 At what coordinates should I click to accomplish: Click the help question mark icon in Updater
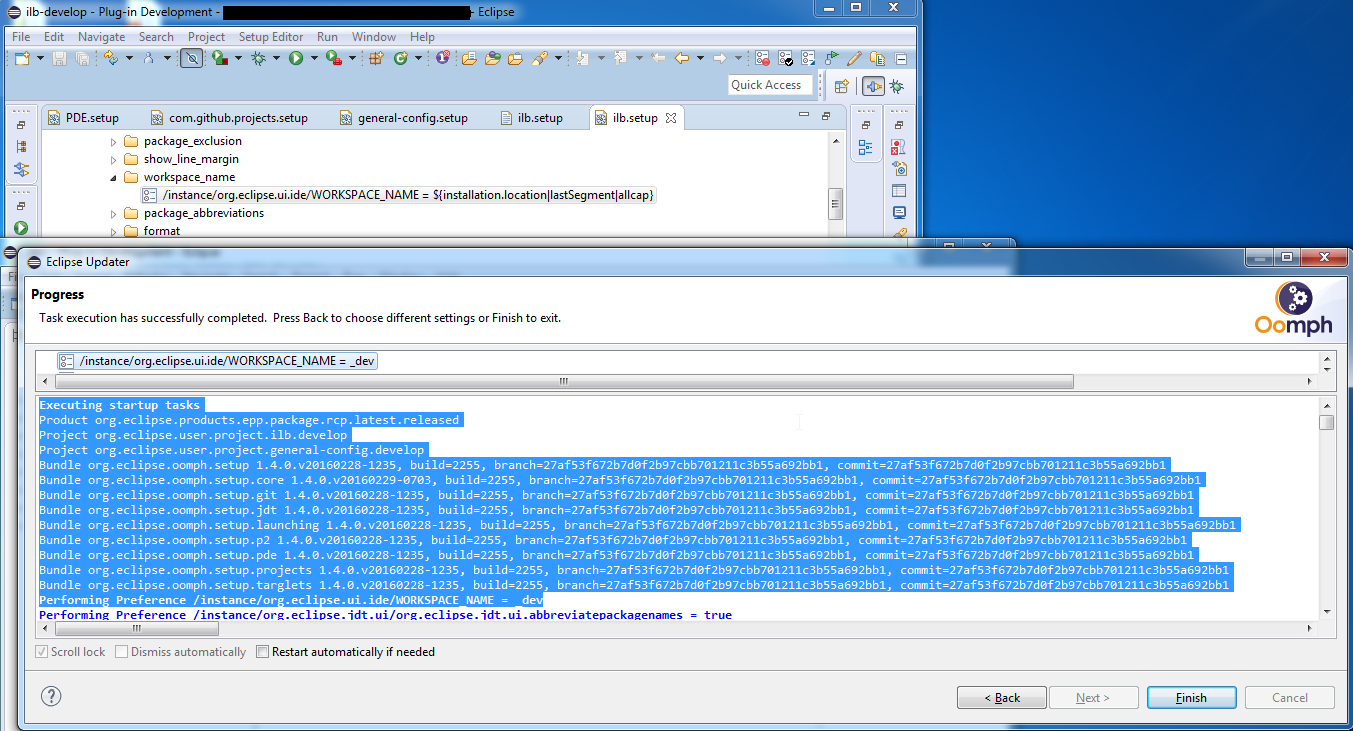coord(51,696)
